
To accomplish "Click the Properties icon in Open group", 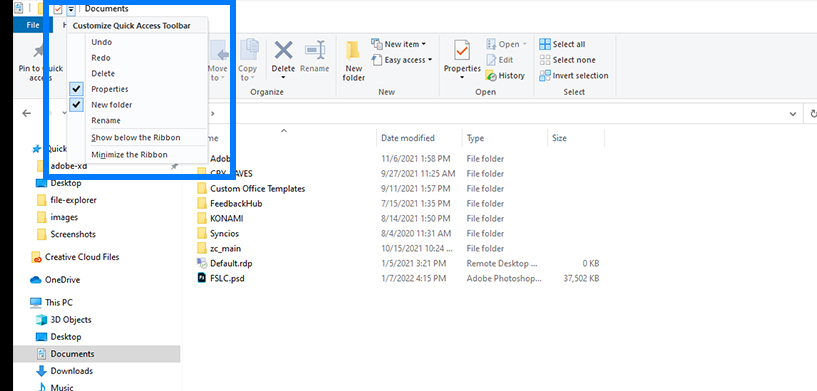I will coord(462,51).
